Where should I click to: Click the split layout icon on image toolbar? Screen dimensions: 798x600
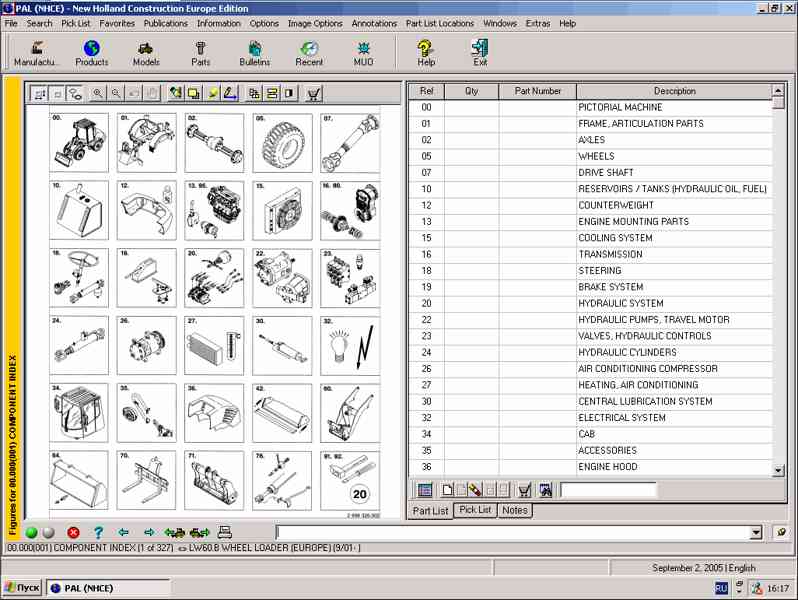272,93
